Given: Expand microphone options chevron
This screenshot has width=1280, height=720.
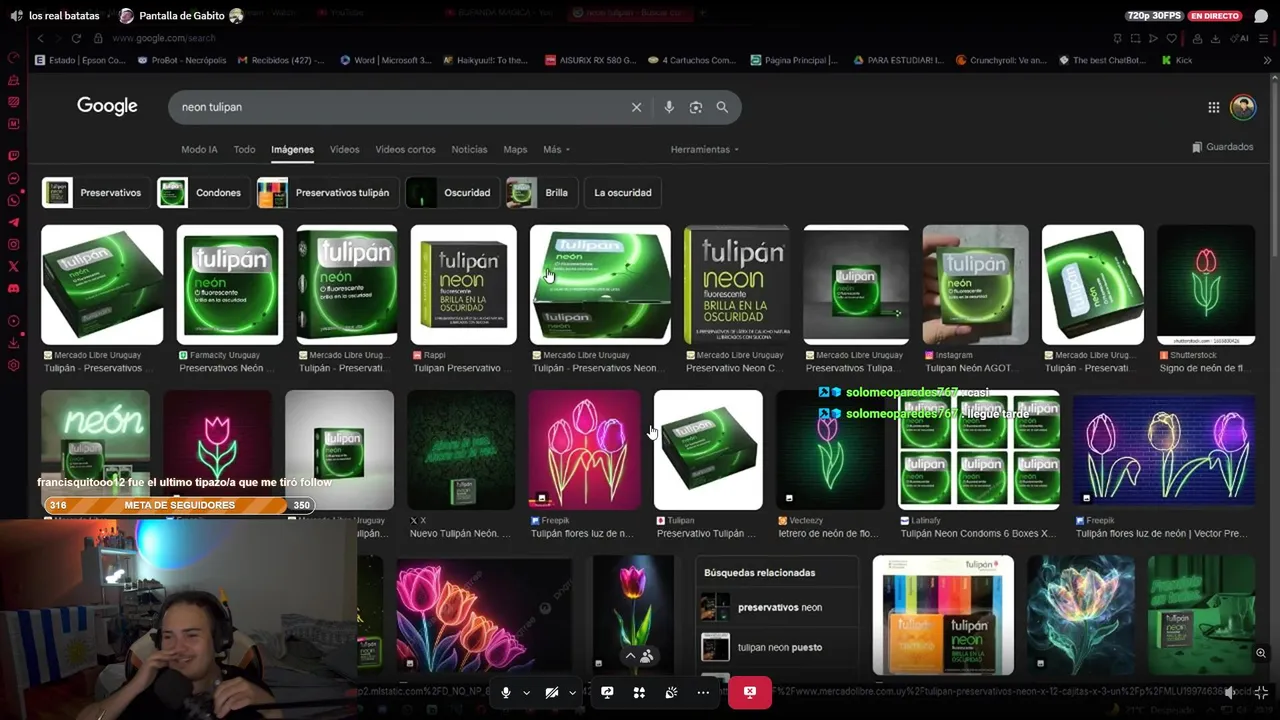Looking at the screenshot, I should pos(526,692).
